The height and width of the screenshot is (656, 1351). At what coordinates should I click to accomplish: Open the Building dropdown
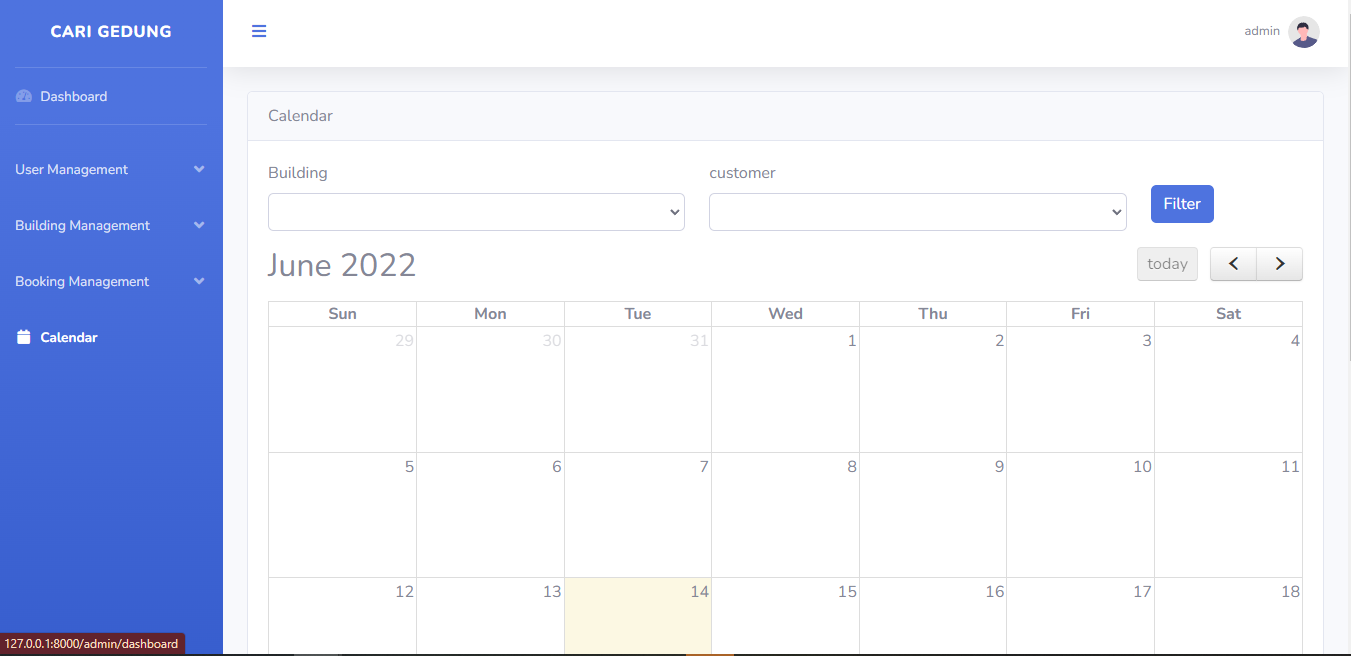pos(476,212)
